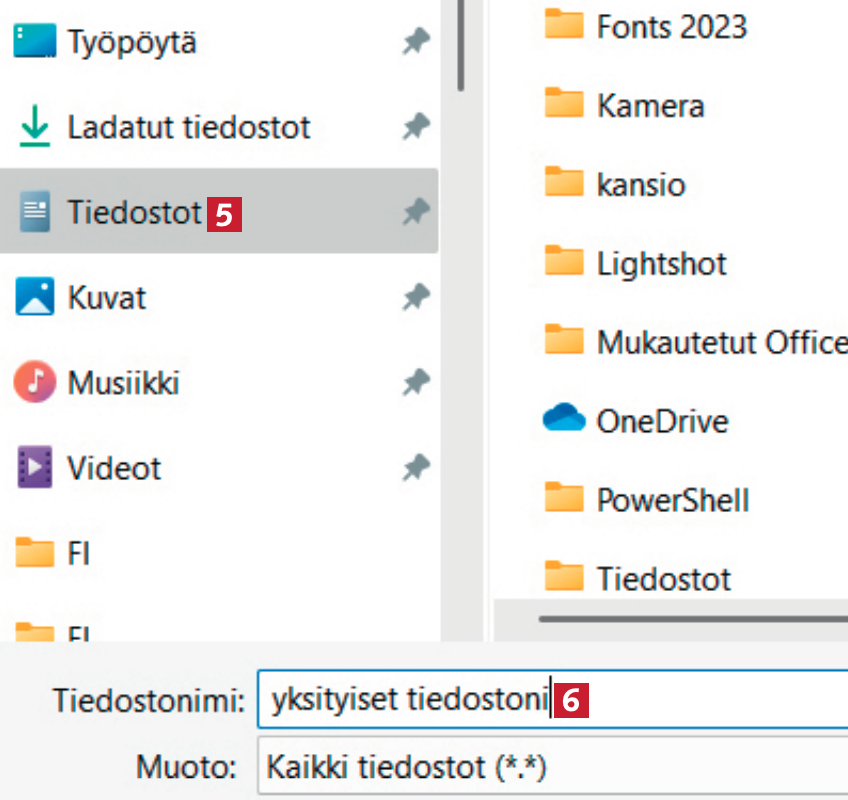Unpin Työpöytä using its pin icon

click(416, 42)
